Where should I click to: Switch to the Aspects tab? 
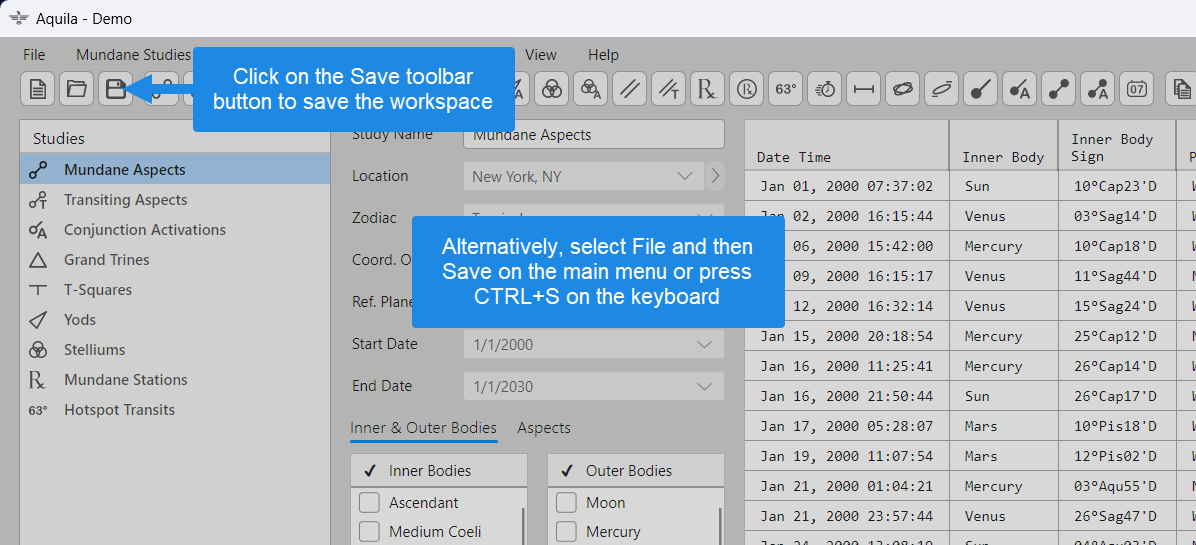(544, 428)
